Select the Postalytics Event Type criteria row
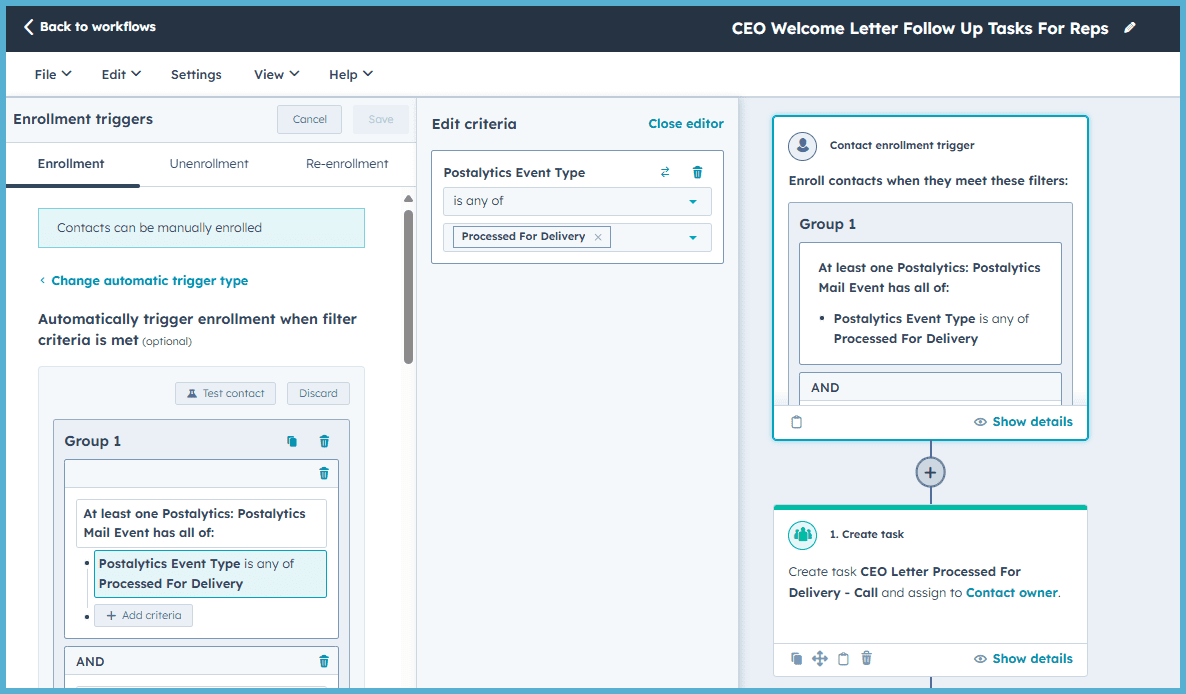The image size is (1186, 694). click(210, 574)
